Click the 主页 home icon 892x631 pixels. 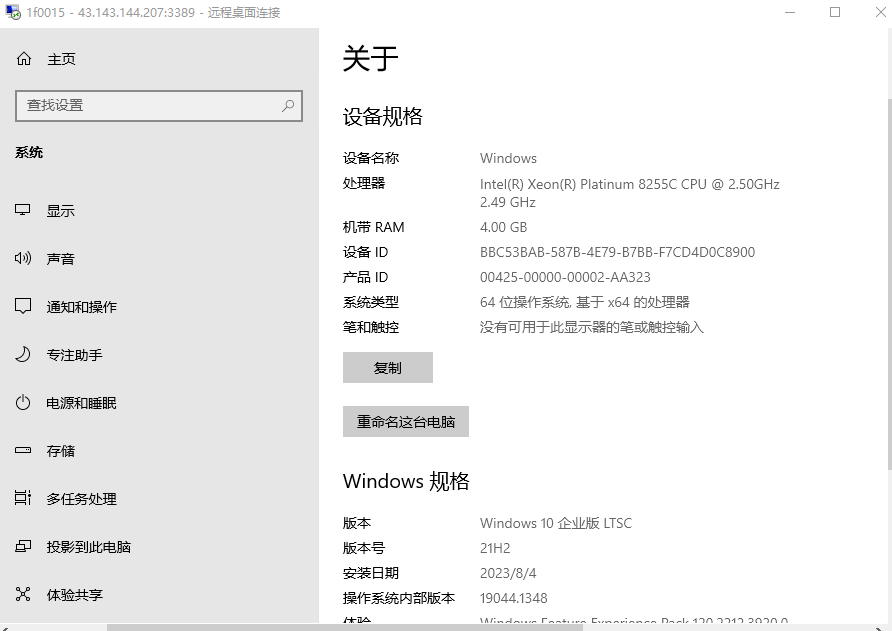click(x=22, y=57)
